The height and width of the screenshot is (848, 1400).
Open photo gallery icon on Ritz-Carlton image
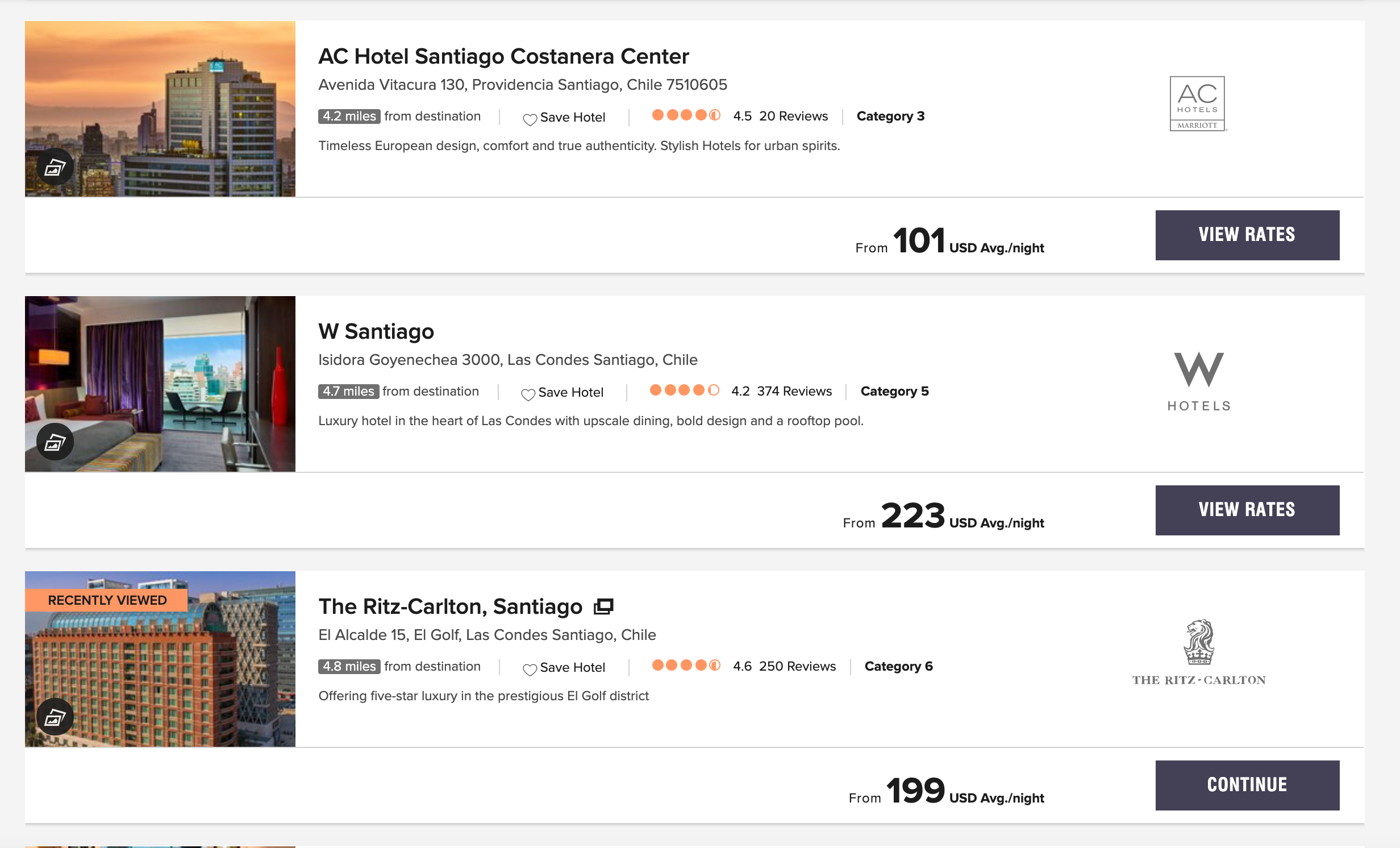point(55,717)
